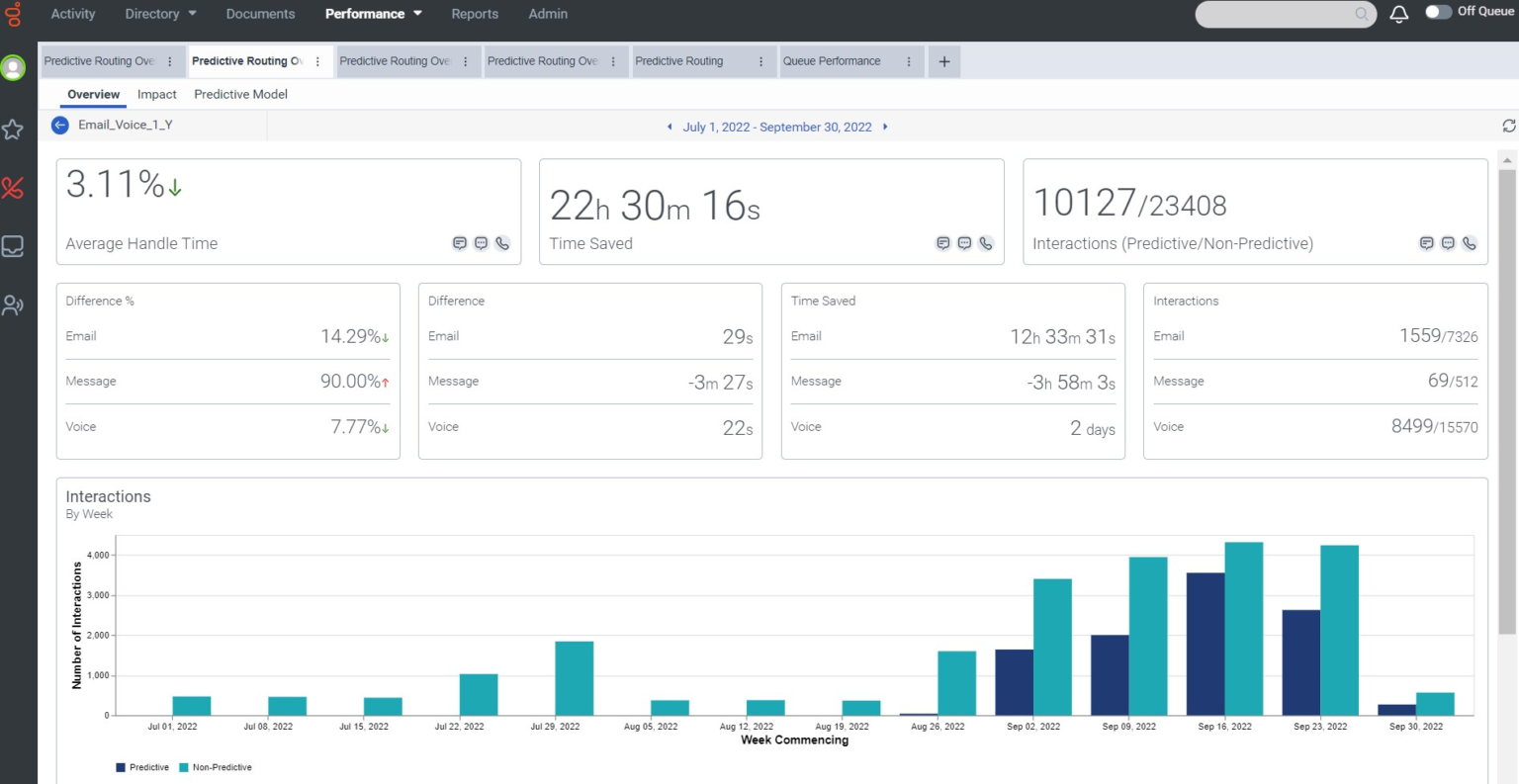Advance the date range with the right arrow
1519x784 pixels.
tap(885, 127)
